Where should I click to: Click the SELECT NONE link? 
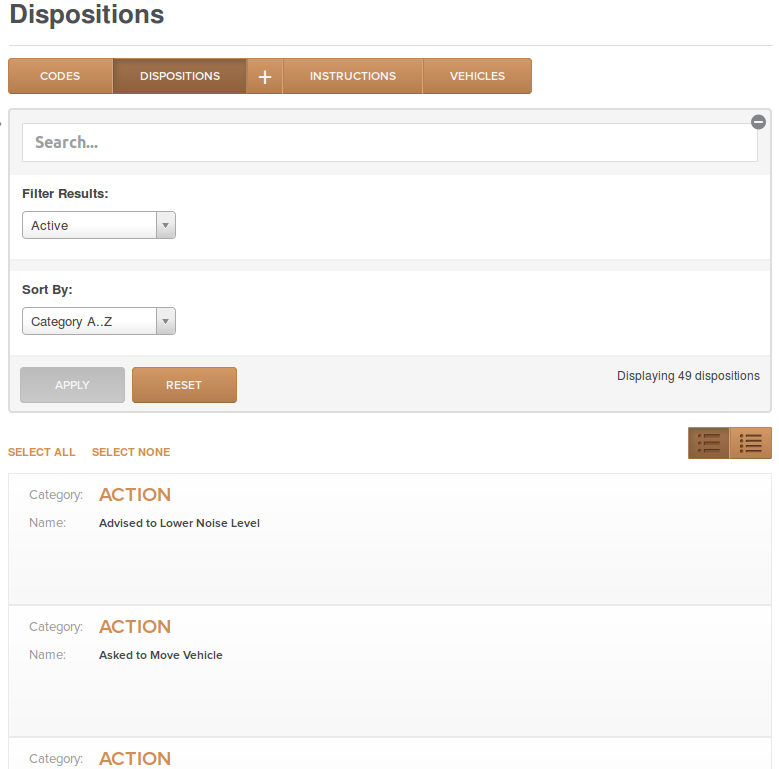click(x=131, y=452)
